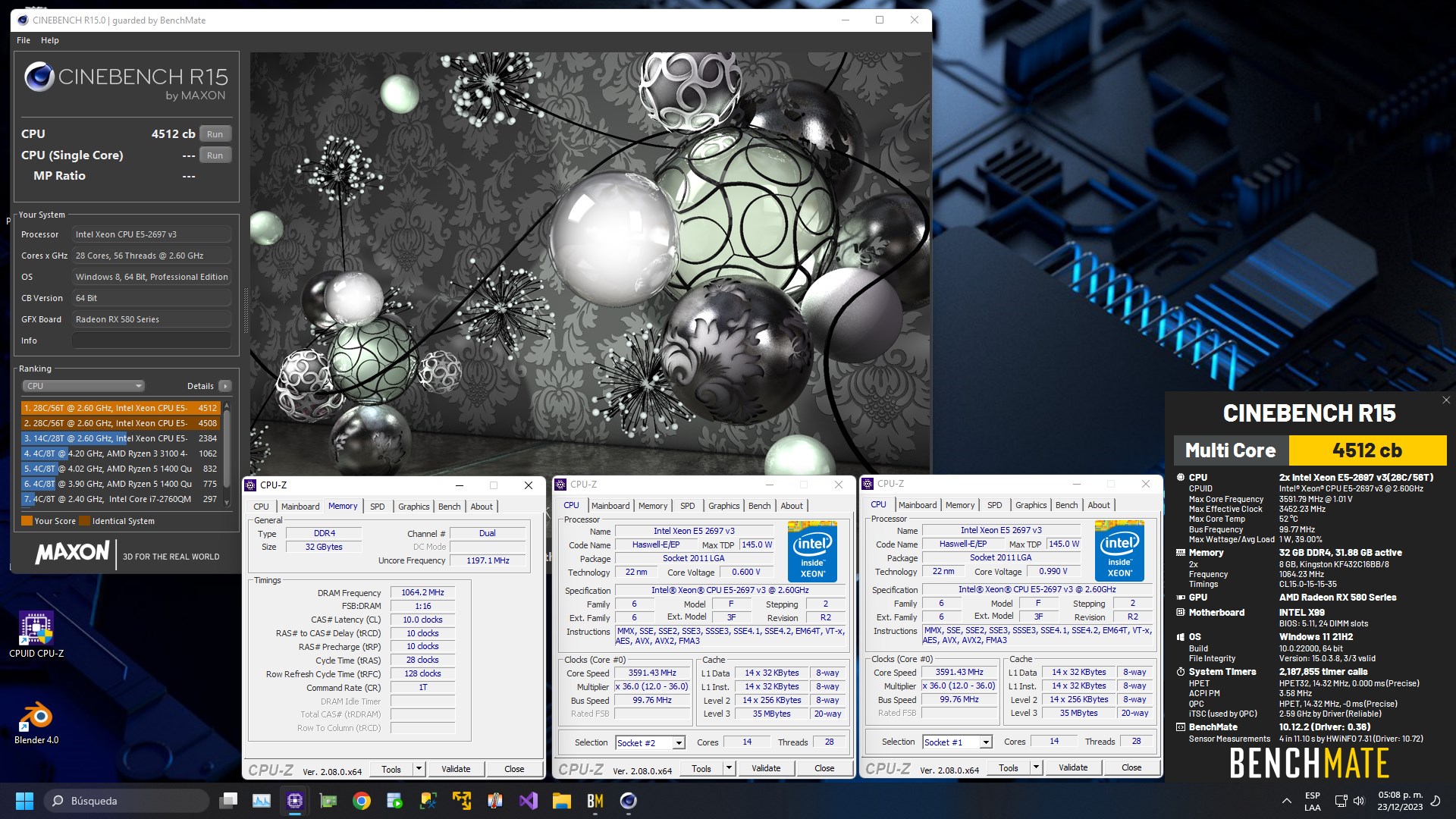The width and height of the screenshot is (1456, 819).
Task: Select ranking row 2 scoring 4508
Action: tap(121, 423)
